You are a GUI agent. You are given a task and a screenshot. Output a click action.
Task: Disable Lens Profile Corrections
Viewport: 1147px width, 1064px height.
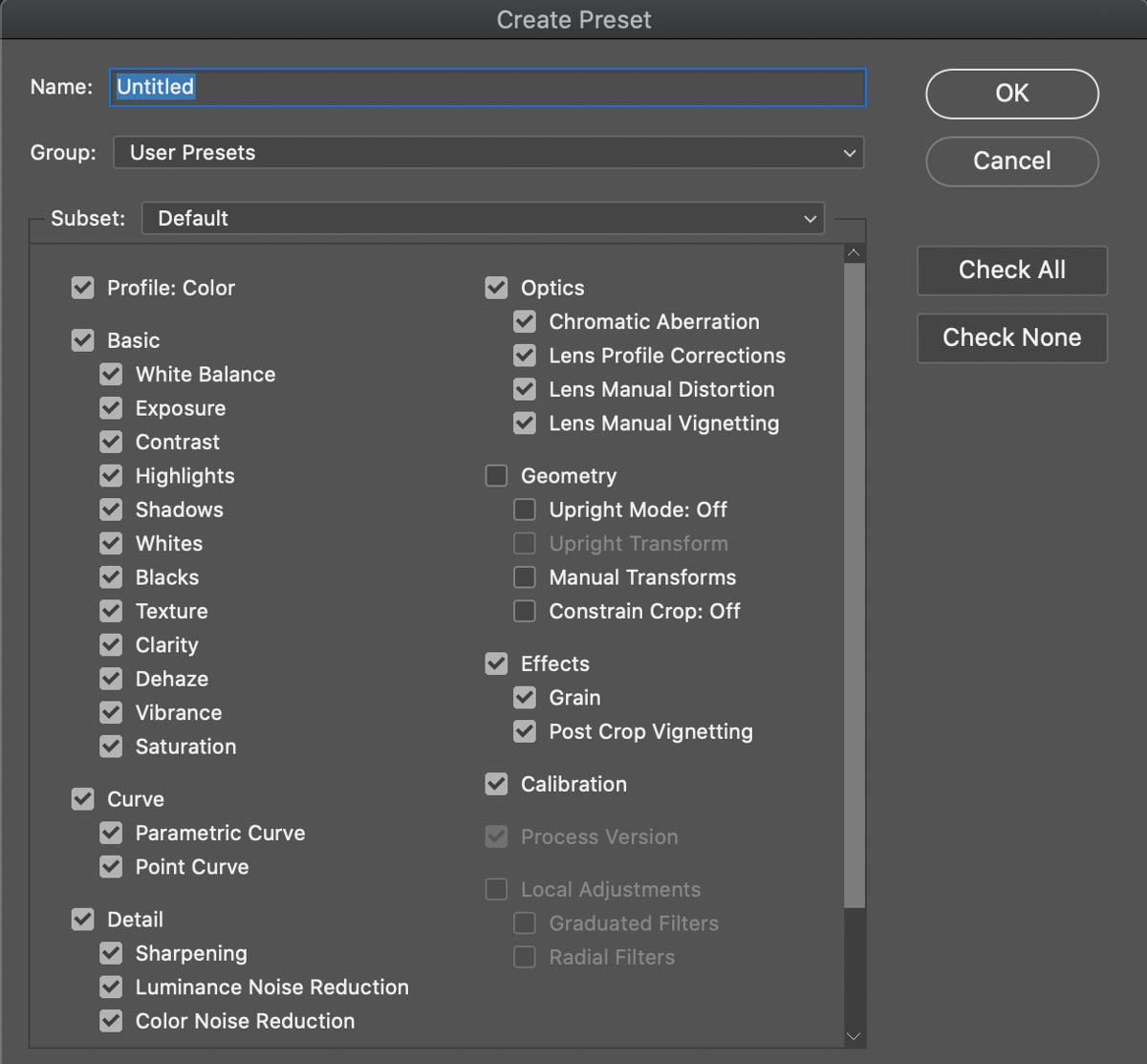[x=525, y=356]
